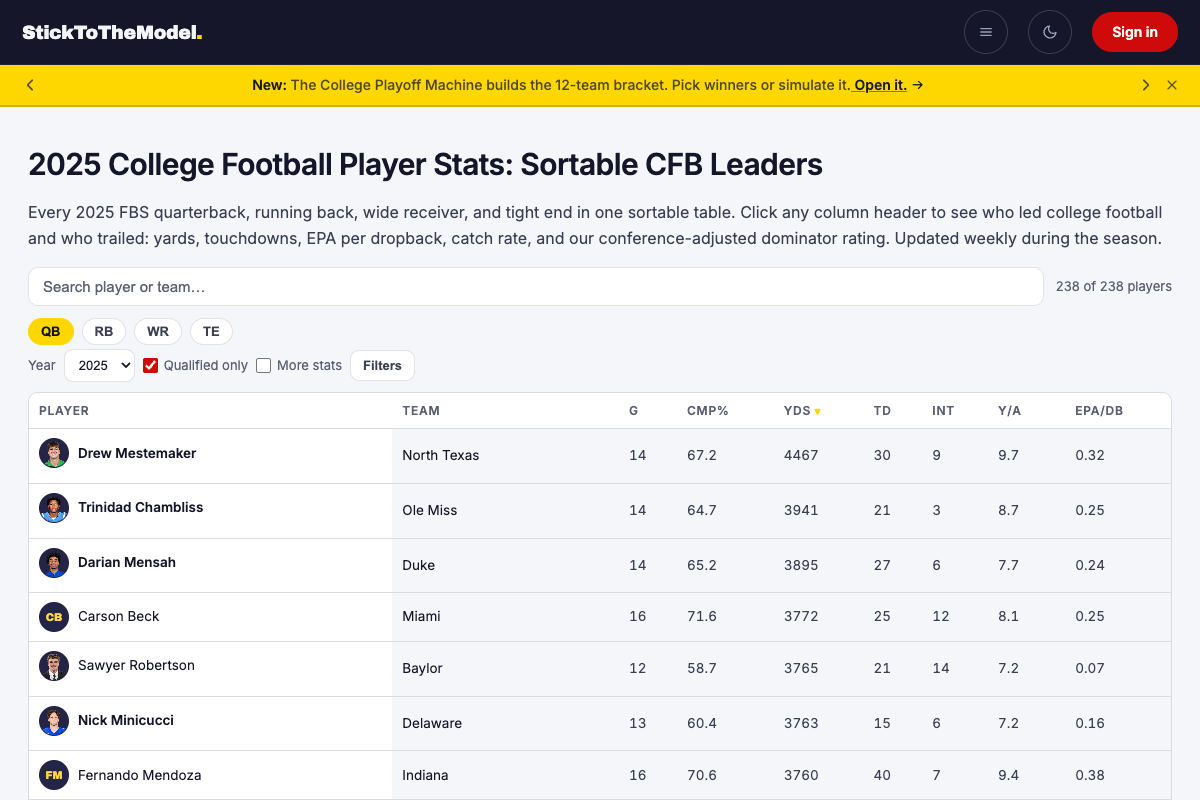Viewport: 1200px width, 800px height.
Task: Click the Sign in button
Action: (1135, 32)
